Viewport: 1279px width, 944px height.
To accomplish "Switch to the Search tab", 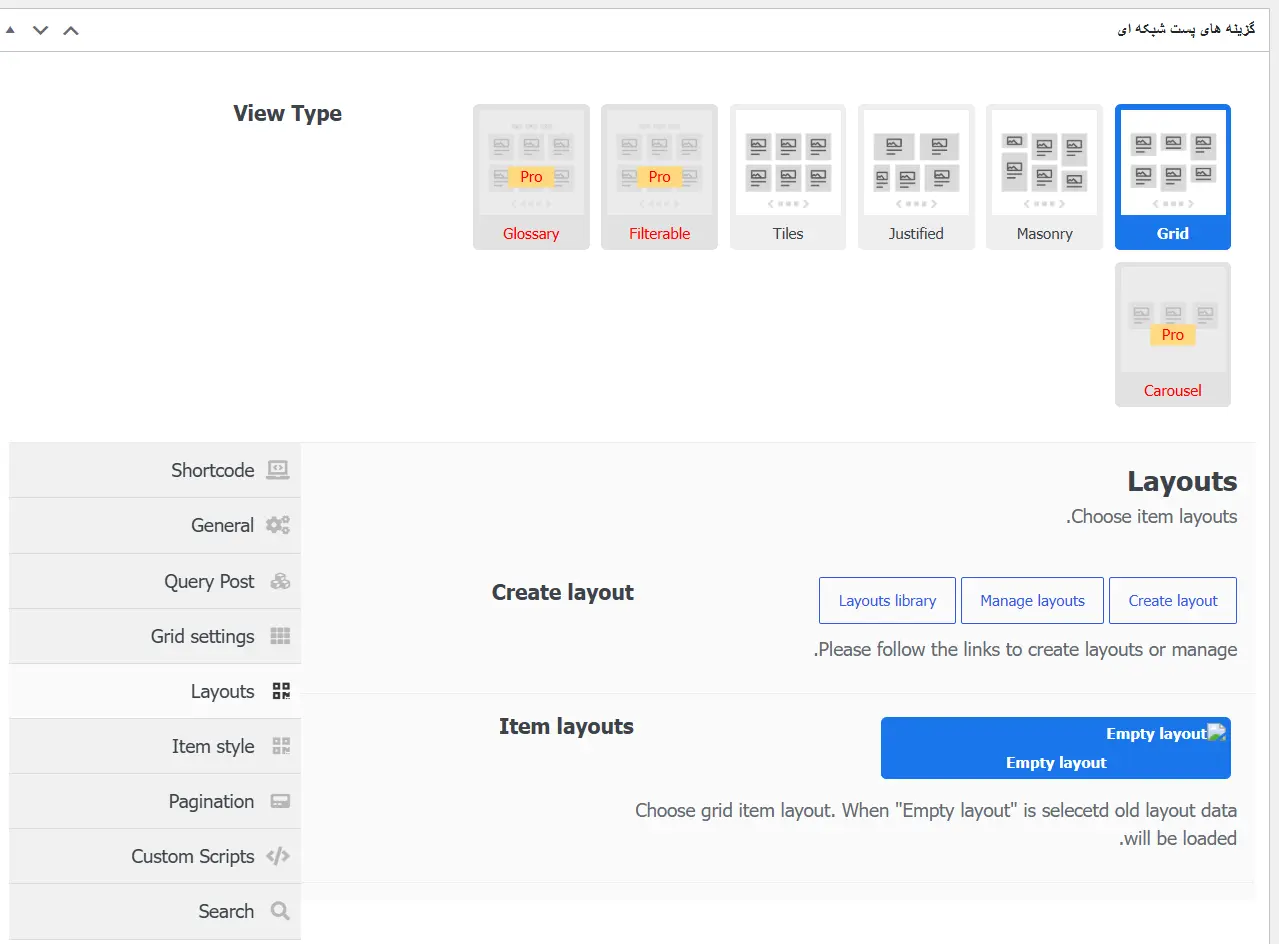I will point(155,911).
